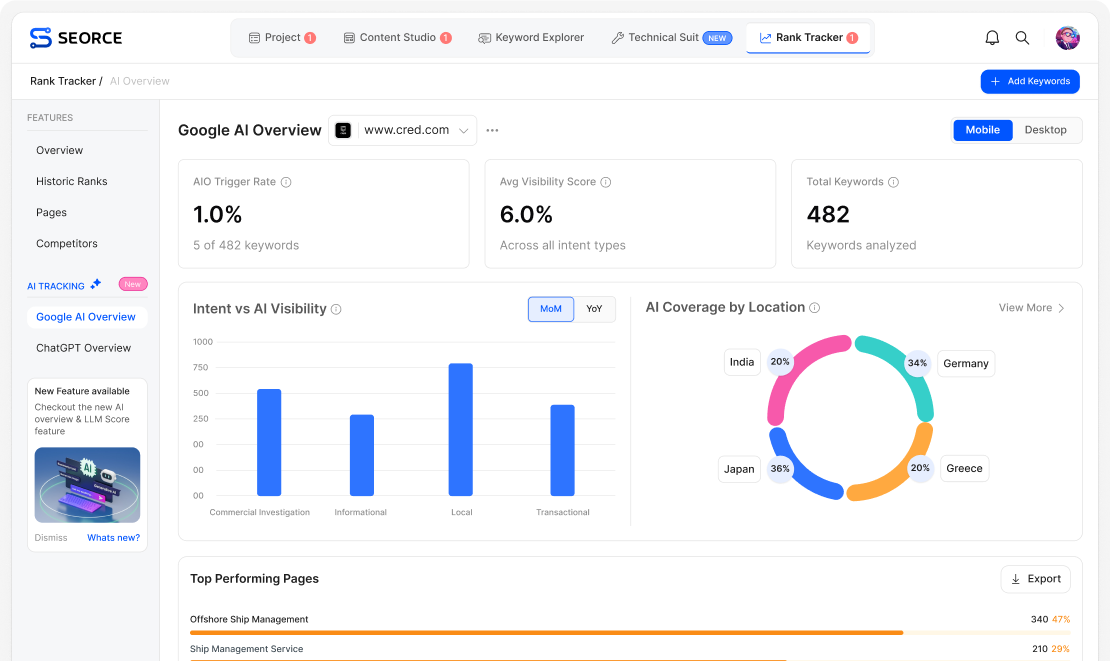Image resolution: width=1110 pixels, height=661 pixels.
Task: Open the Content Studio tab
Action: [397, 37]
